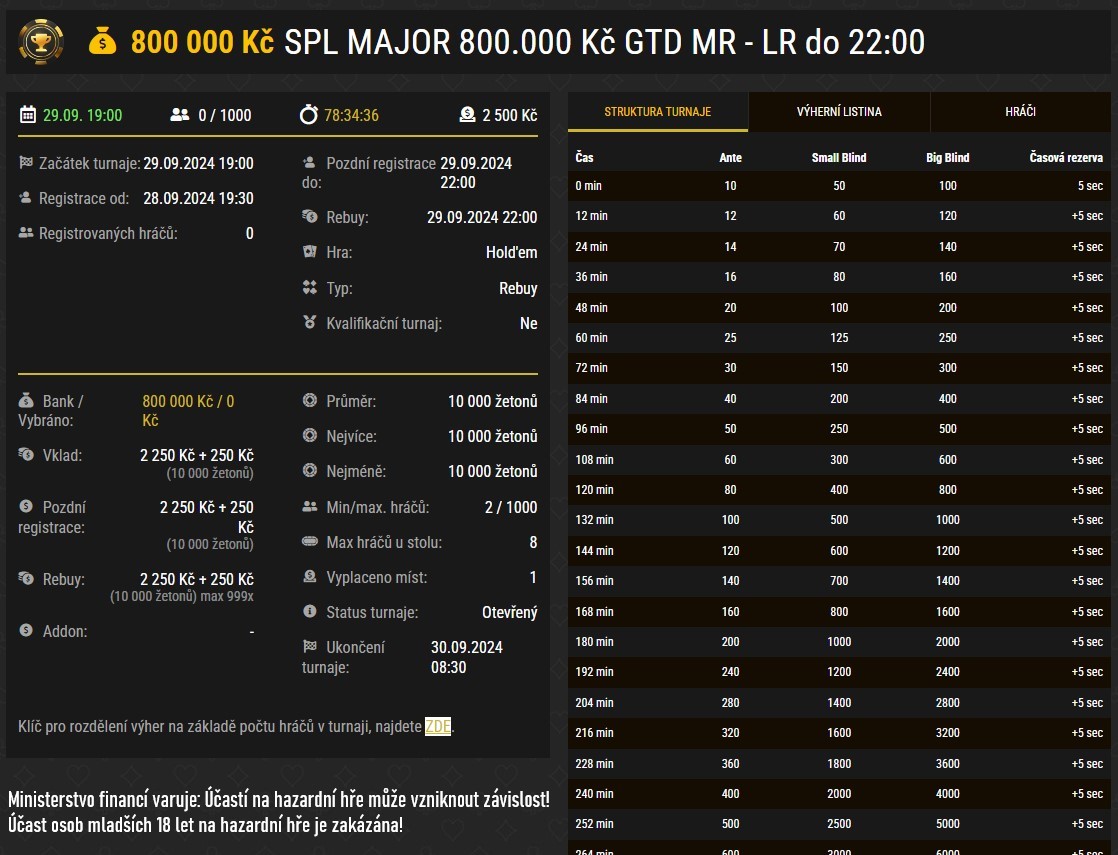1118x855 pixels.
Task: Switch to the HRÁČI tab
Action: click(x=1021, y=111)
